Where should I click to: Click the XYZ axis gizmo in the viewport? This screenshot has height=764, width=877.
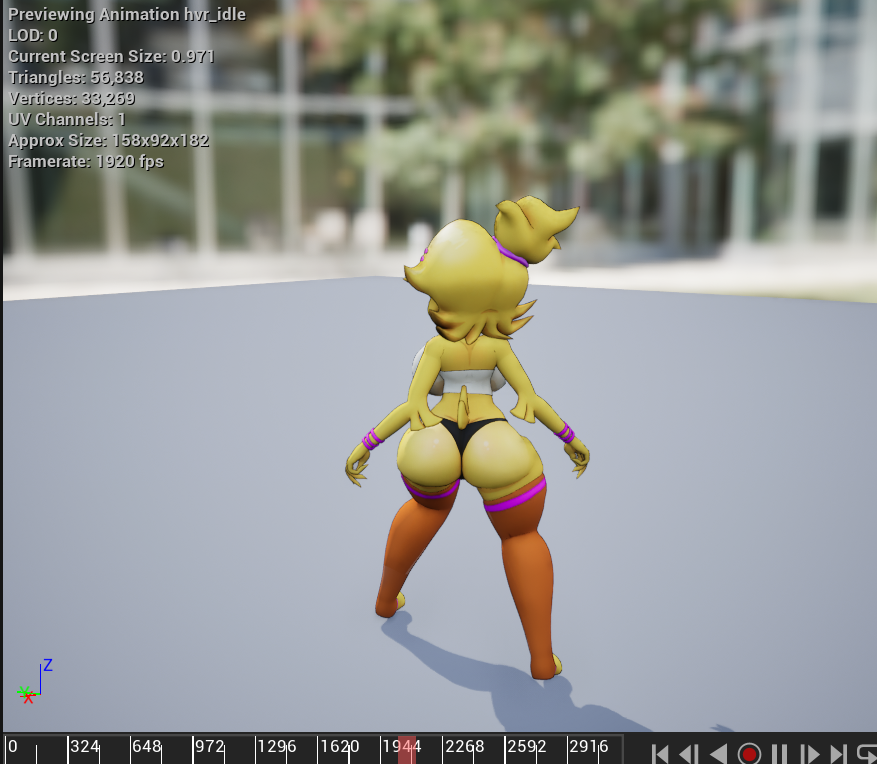click(x=35, y=682)
